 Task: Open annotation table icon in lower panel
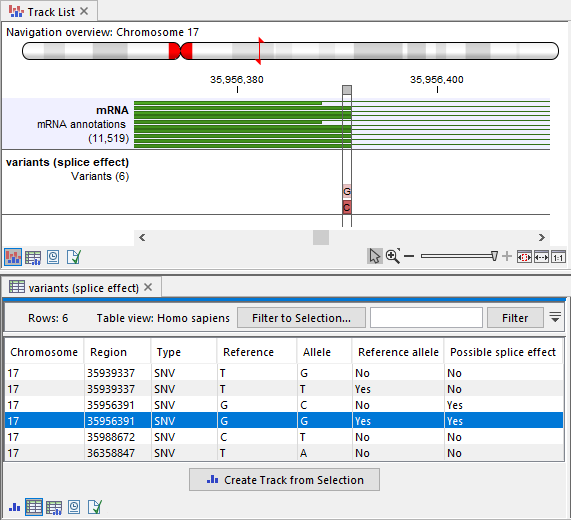pos(54,507)
